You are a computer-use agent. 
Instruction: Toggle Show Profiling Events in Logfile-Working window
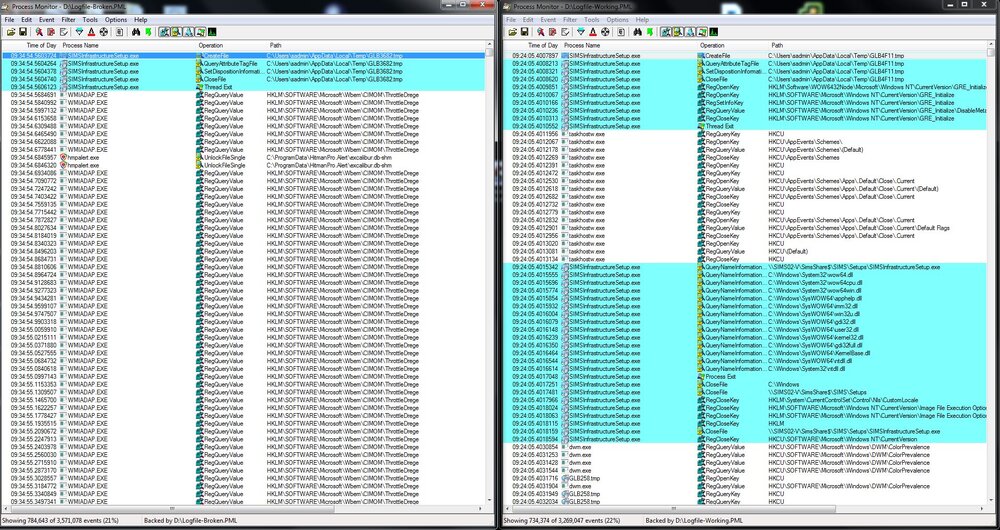point(714,32)
